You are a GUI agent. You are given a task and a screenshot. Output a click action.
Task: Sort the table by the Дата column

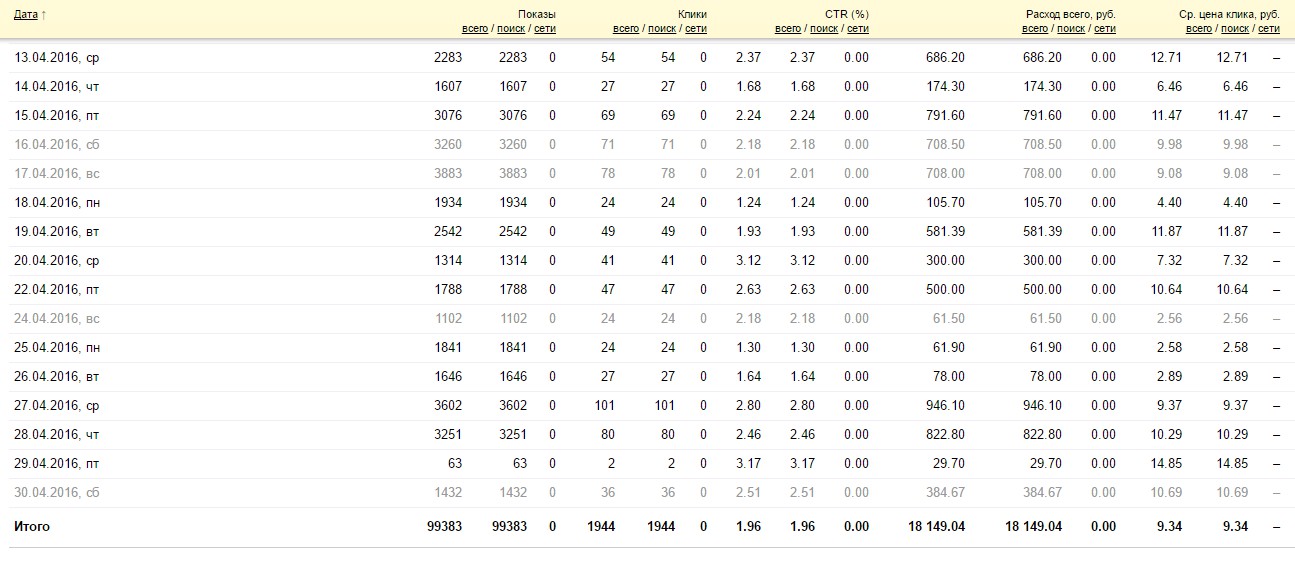click(x=26, y=14)
